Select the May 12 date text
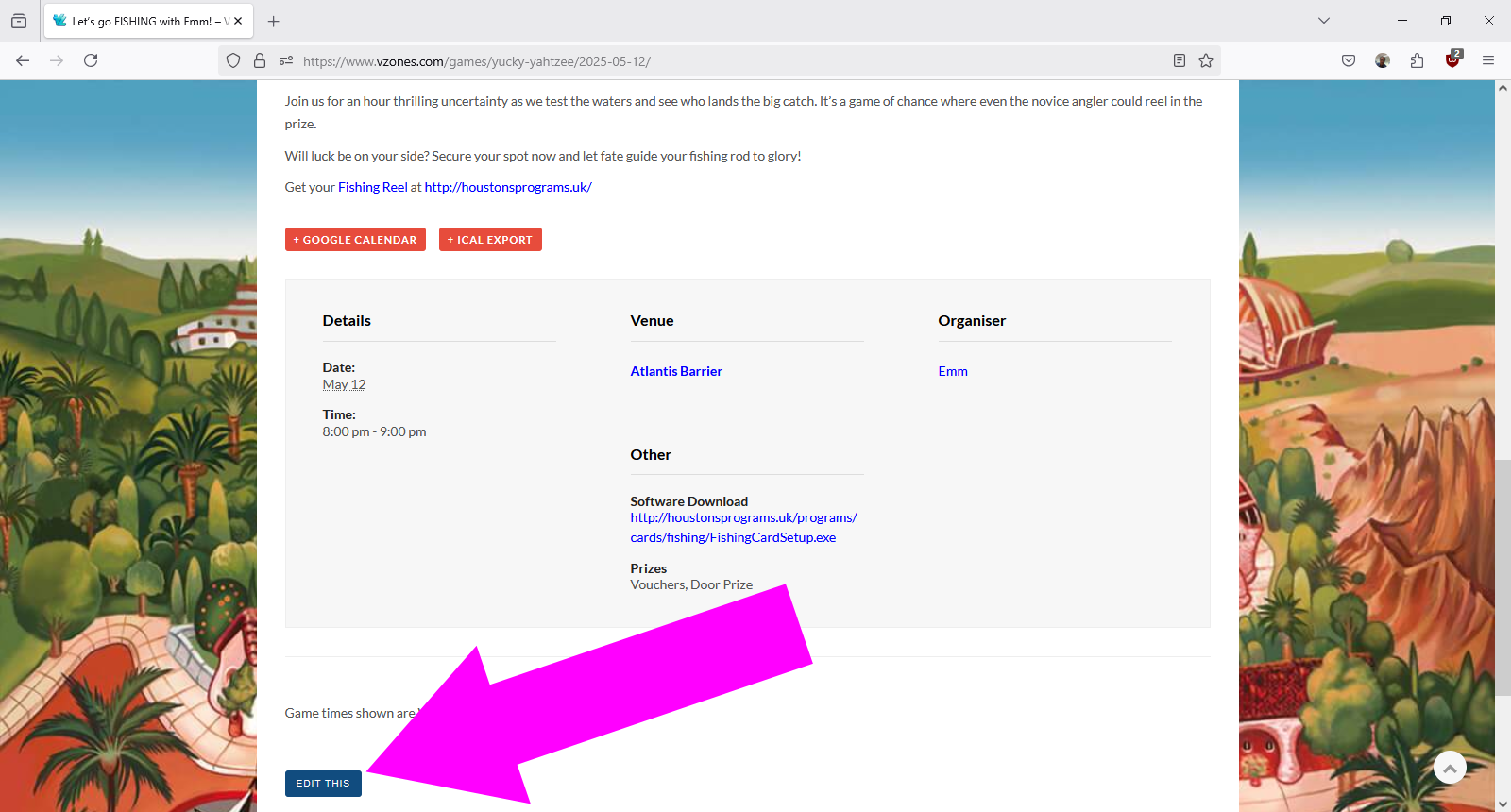 tap(344, 384)
